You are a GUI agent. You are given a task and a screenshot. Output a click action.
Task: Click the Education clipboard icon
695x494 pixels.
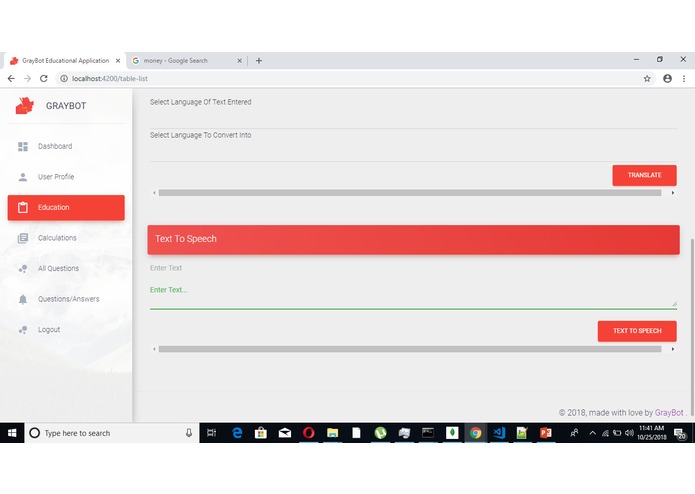[x=23, y=207]
